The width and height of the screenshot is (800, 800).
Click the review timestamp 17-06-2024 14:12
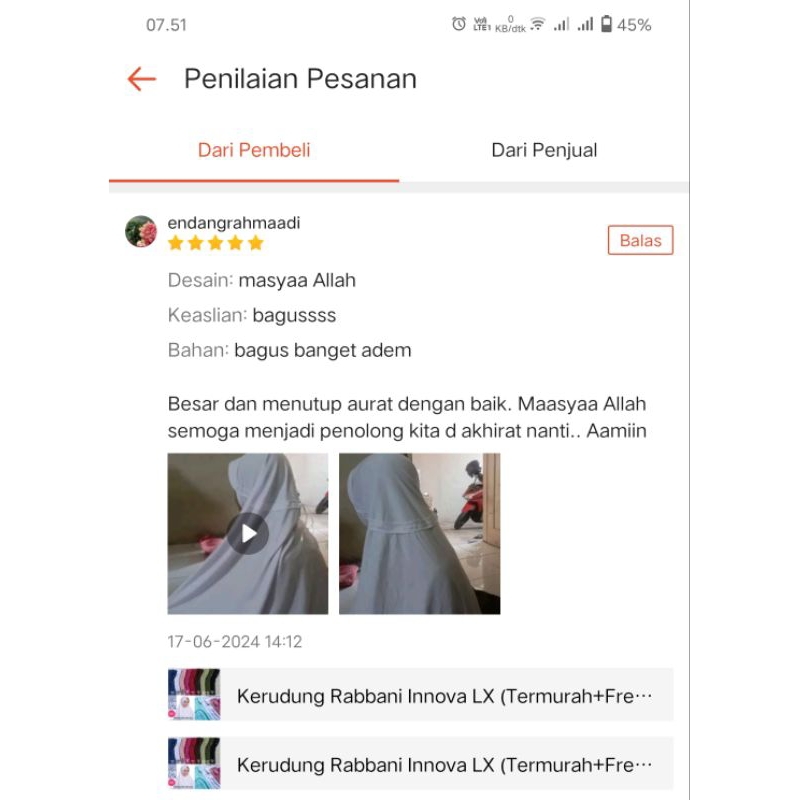pos(235,642)
